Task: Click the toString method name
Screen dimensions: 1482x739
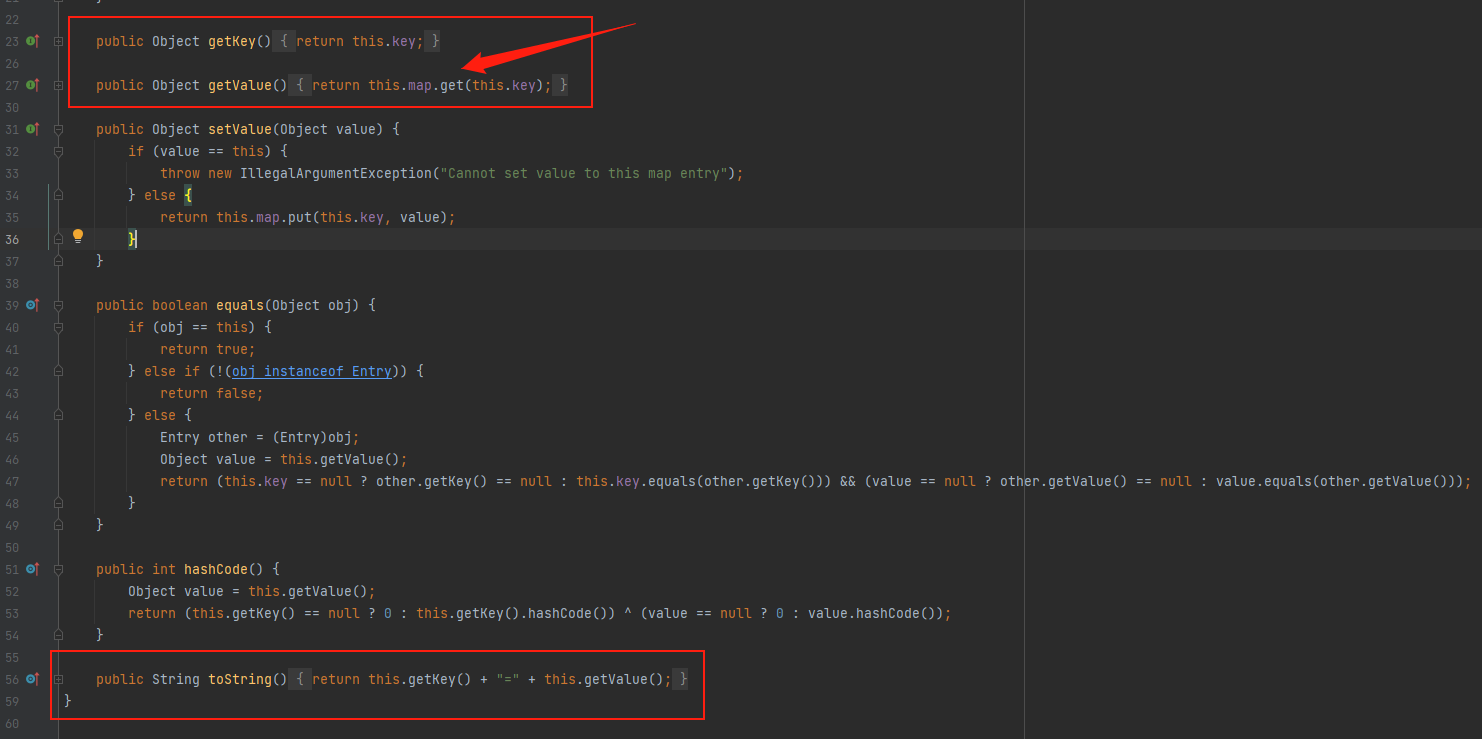Action: pos(240,679)
